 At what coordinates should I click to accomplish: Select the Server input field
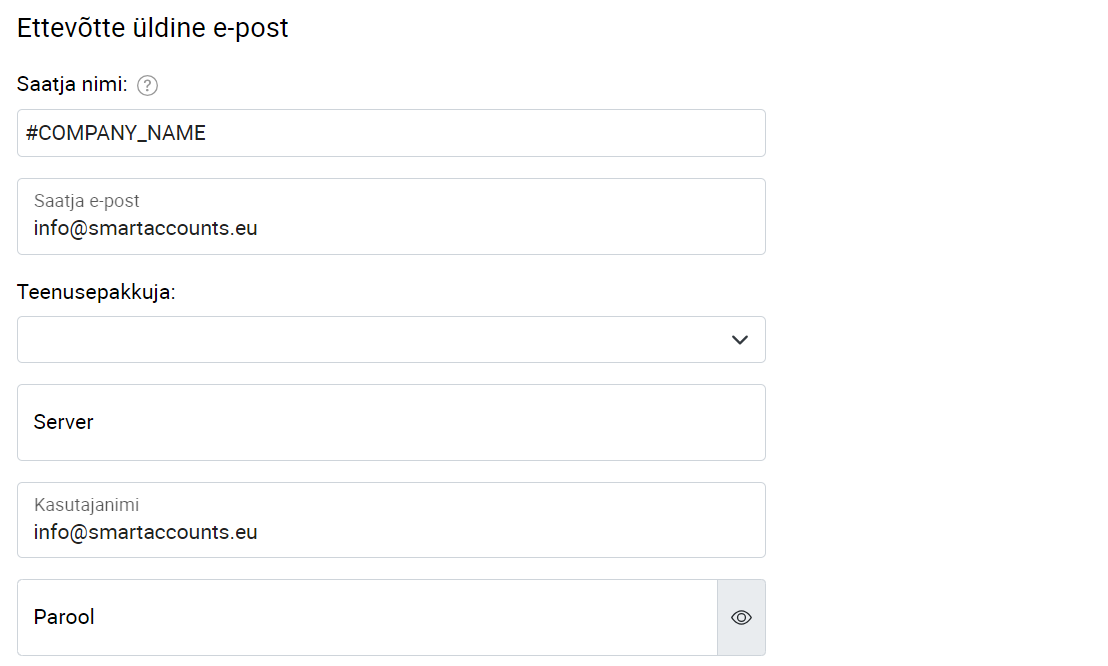tap(391, 422)
